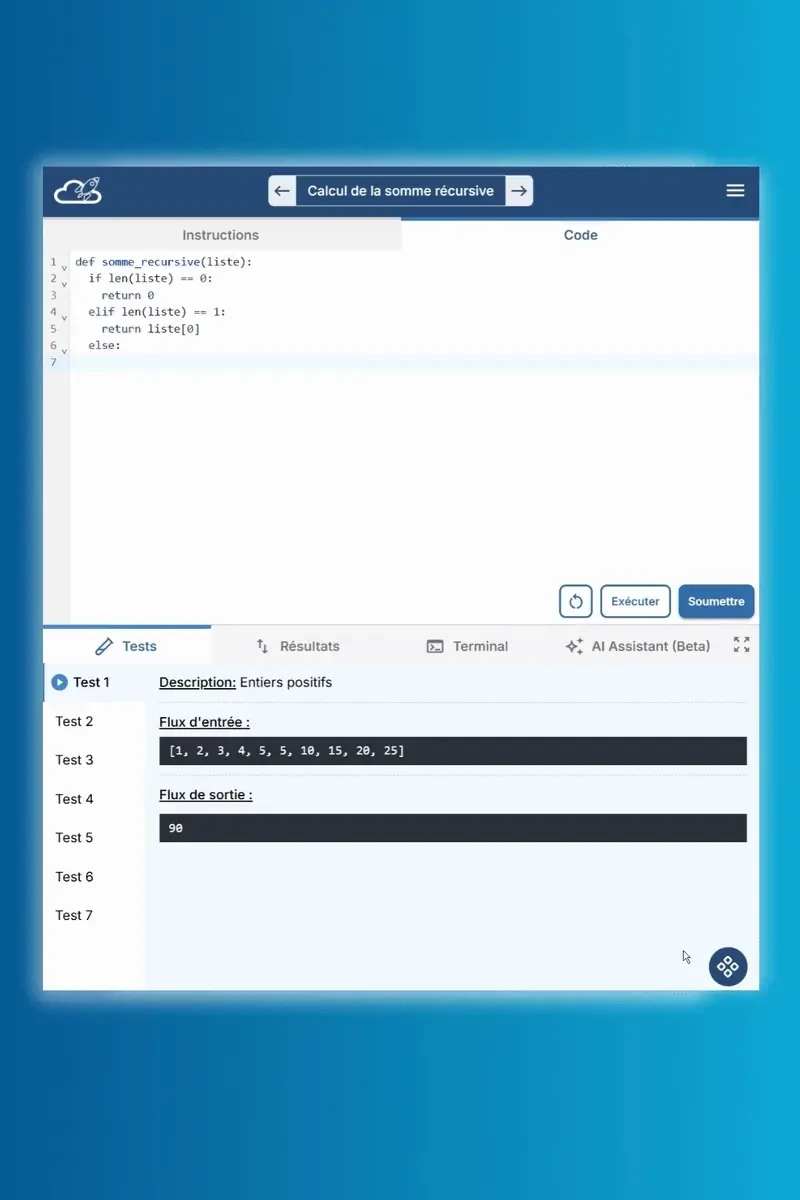Click the cloud rocket logo icon
Image resolution: width=800 pixels, height=1200 pixels.
coord(78,190)
